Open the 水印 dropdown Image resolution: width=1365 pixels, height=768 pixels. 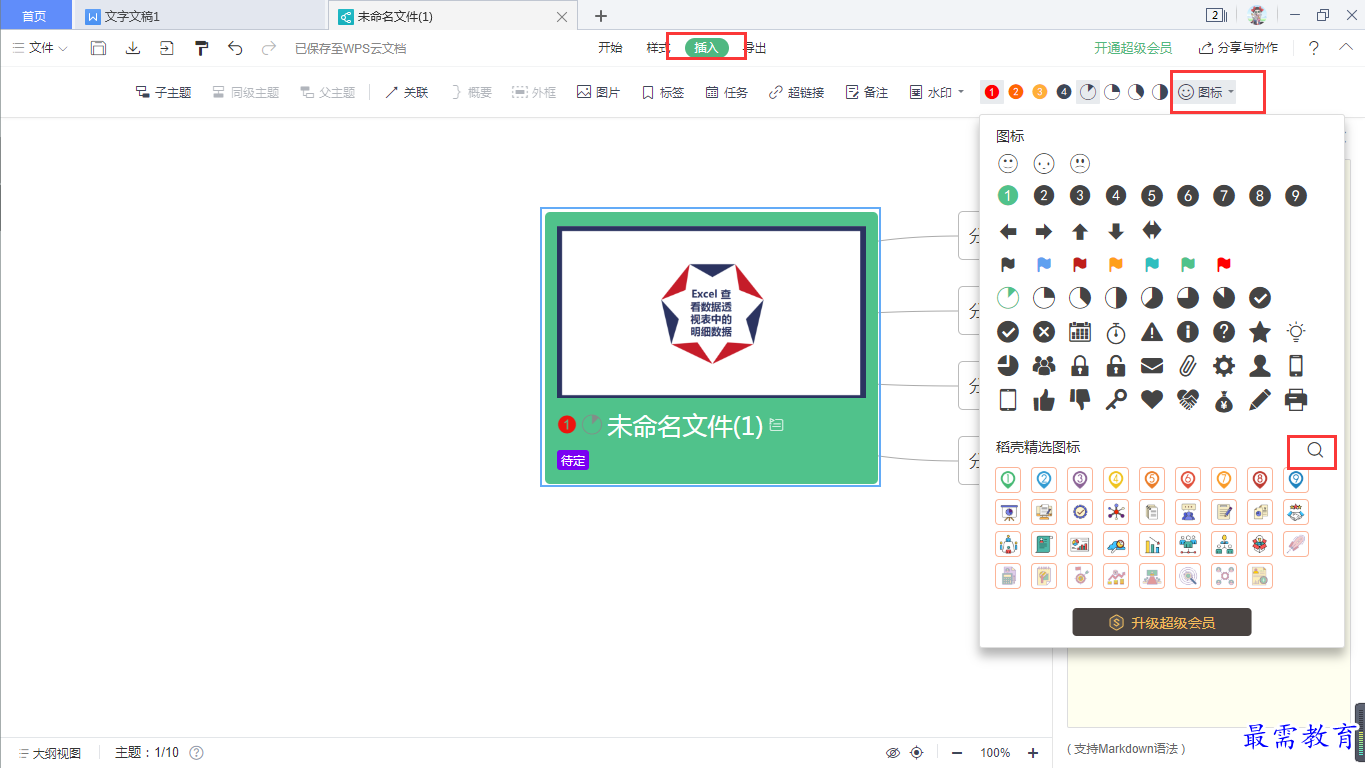click(937, 92)
